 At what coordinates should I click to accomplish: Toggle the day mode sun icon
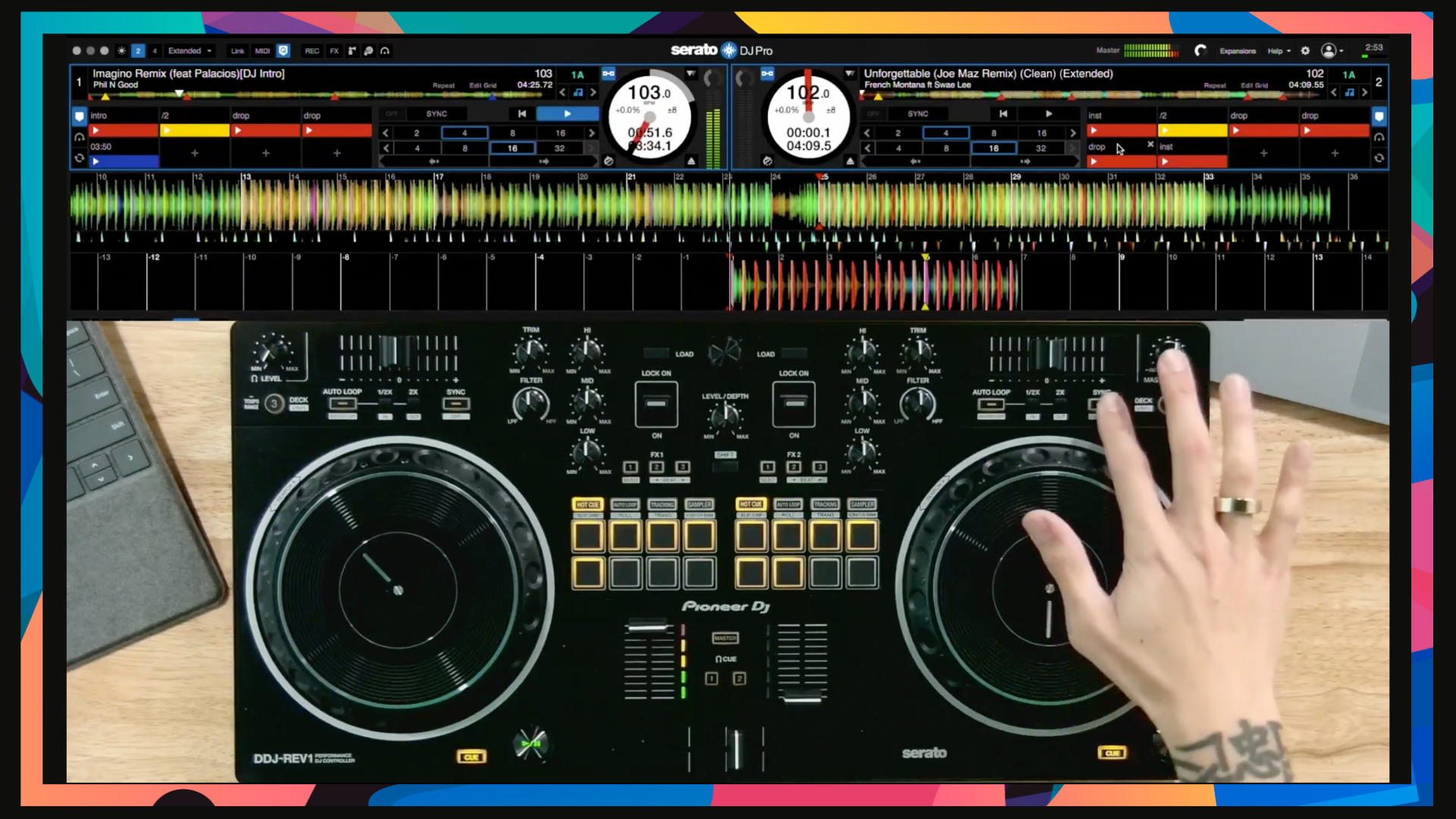coord(121,51)
